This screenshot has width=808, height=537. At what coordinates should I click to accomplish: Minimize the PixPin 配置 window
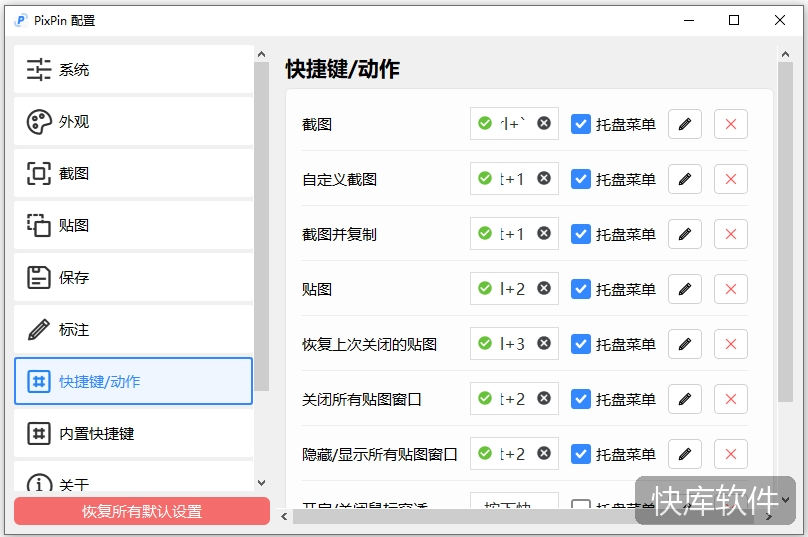[689, 20]
